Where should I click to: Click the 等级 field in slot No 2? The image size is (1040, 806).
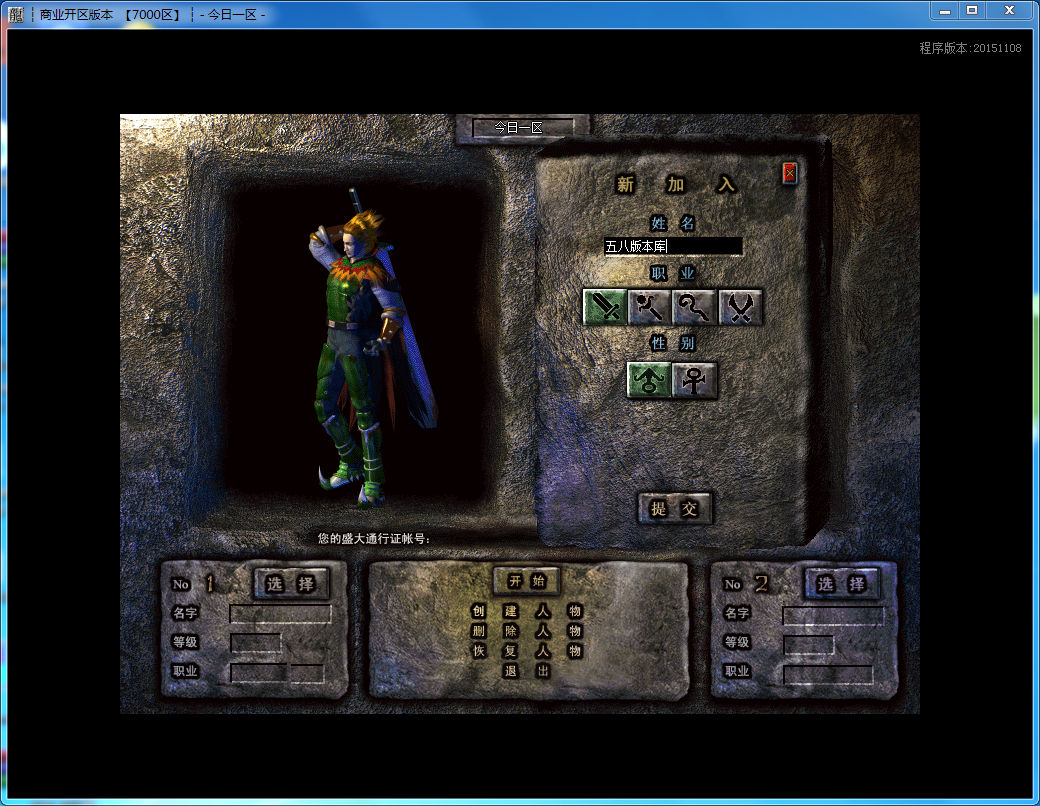click(809, 645)
